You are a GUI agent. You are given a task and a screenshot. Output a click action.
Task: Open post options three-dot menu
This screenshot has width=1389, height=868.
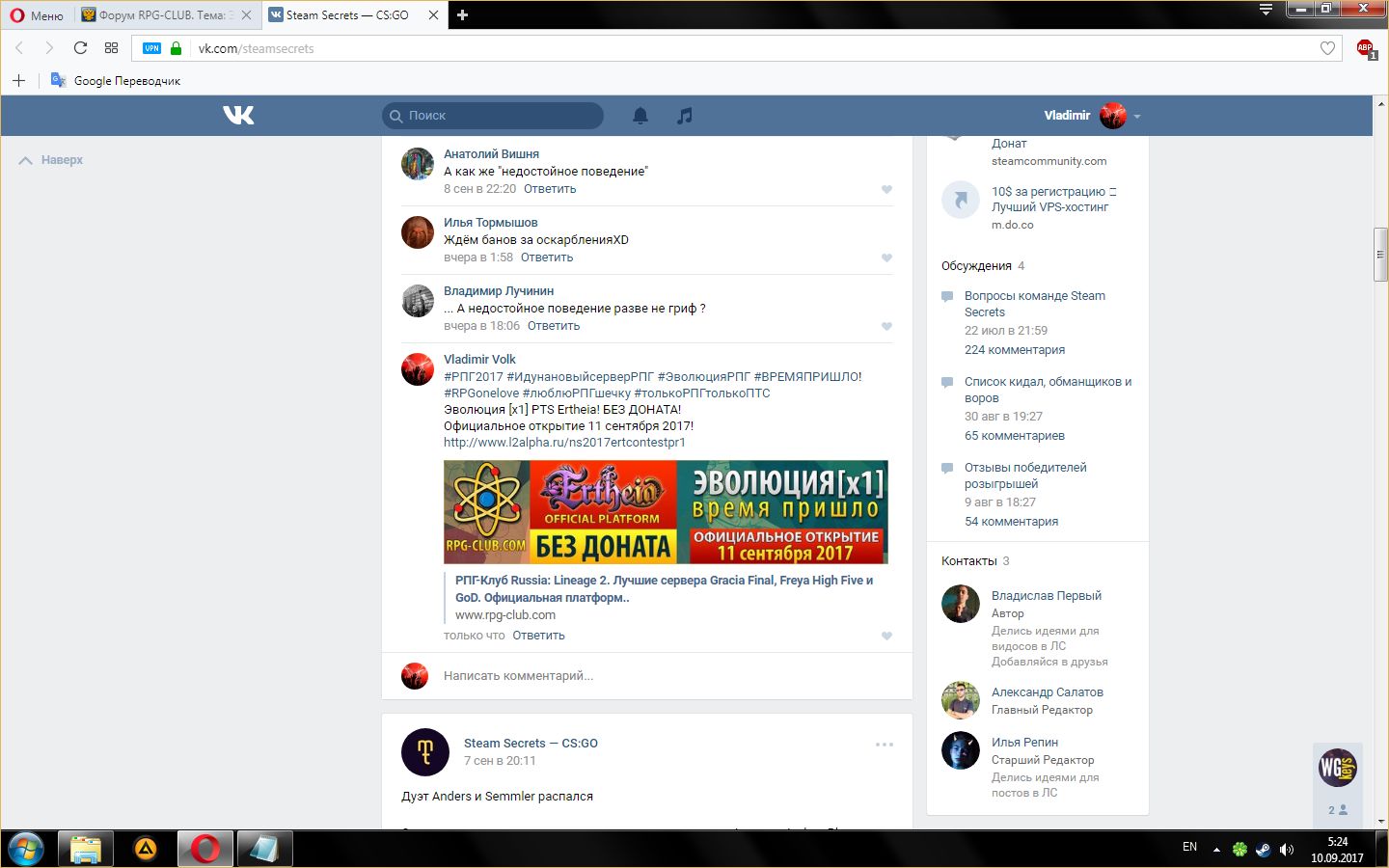[x=885, y=745]
